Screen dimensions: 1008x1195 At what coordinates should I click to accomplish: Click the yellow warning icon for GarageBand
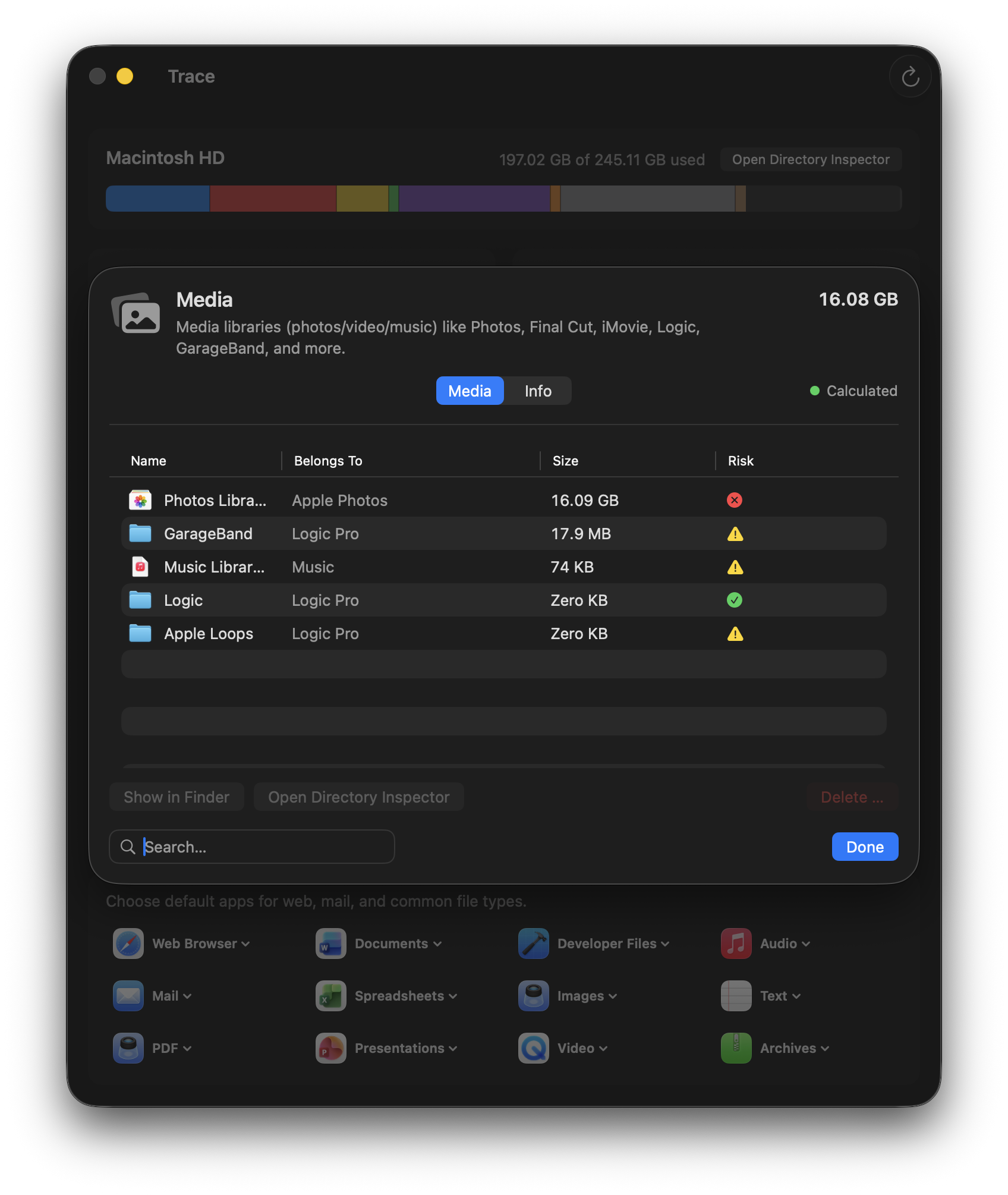point(735,533)
